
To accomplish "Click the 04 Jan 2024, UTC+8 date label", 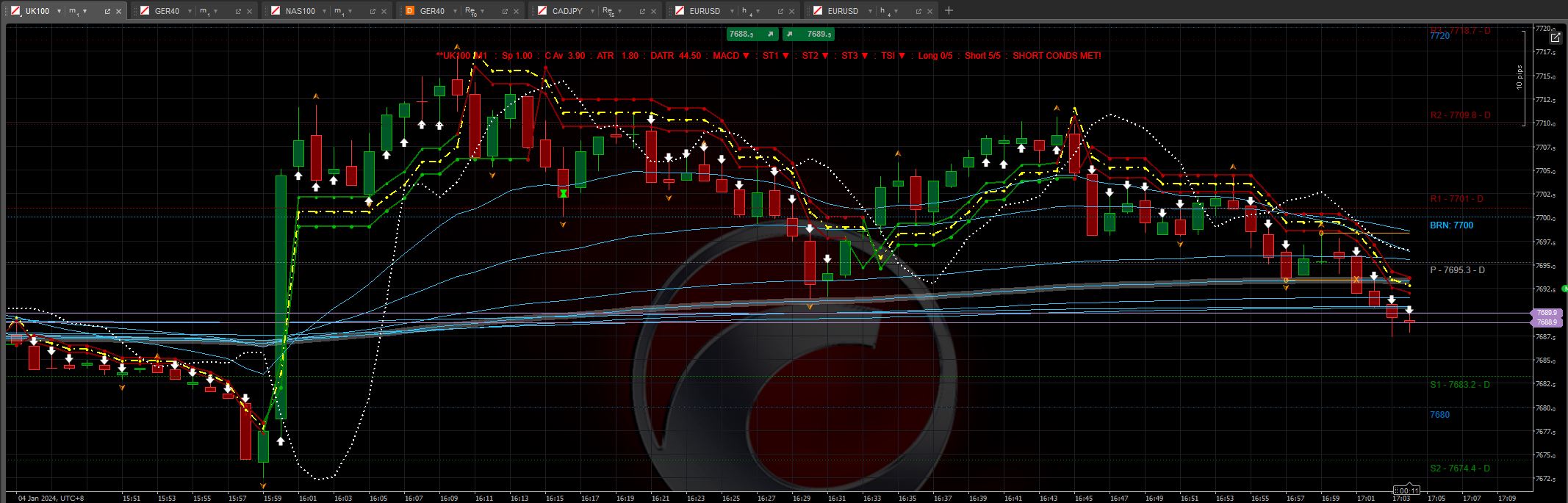I will click(x=51, y=498).
